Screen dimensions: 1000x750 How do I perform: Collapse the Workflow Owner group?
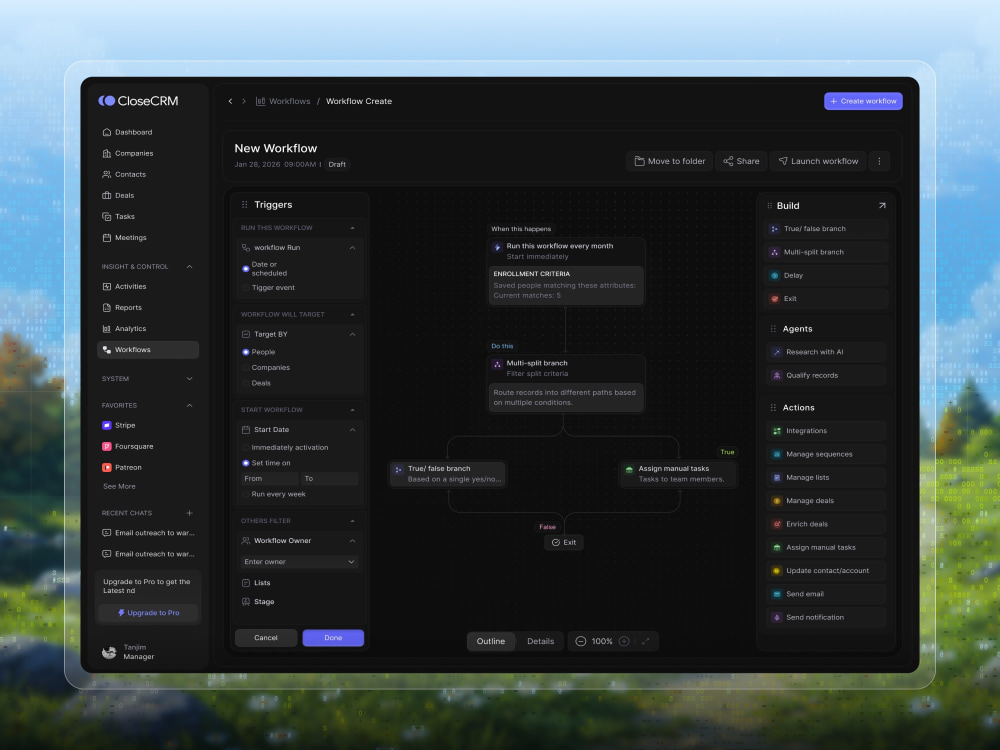click(x=352, y=541)
